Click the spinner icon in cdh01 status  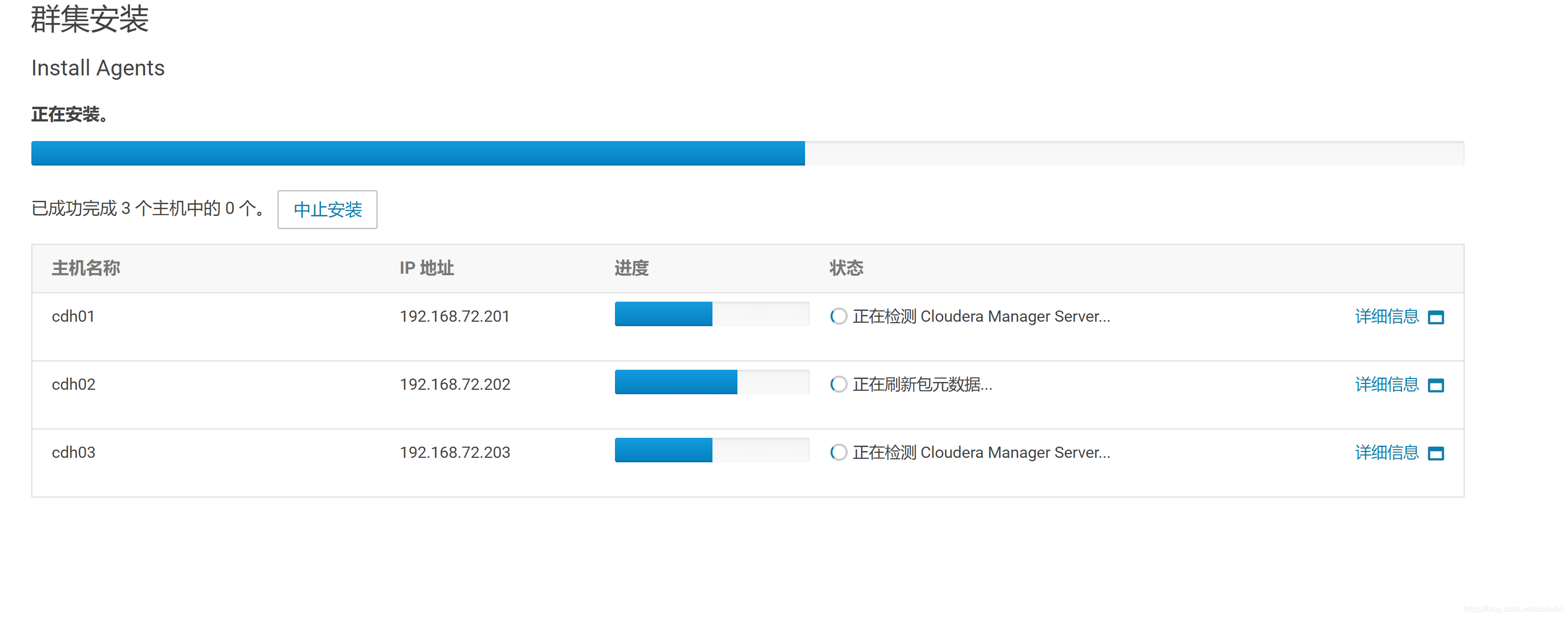pyautogui.click(x=838, y=316)
